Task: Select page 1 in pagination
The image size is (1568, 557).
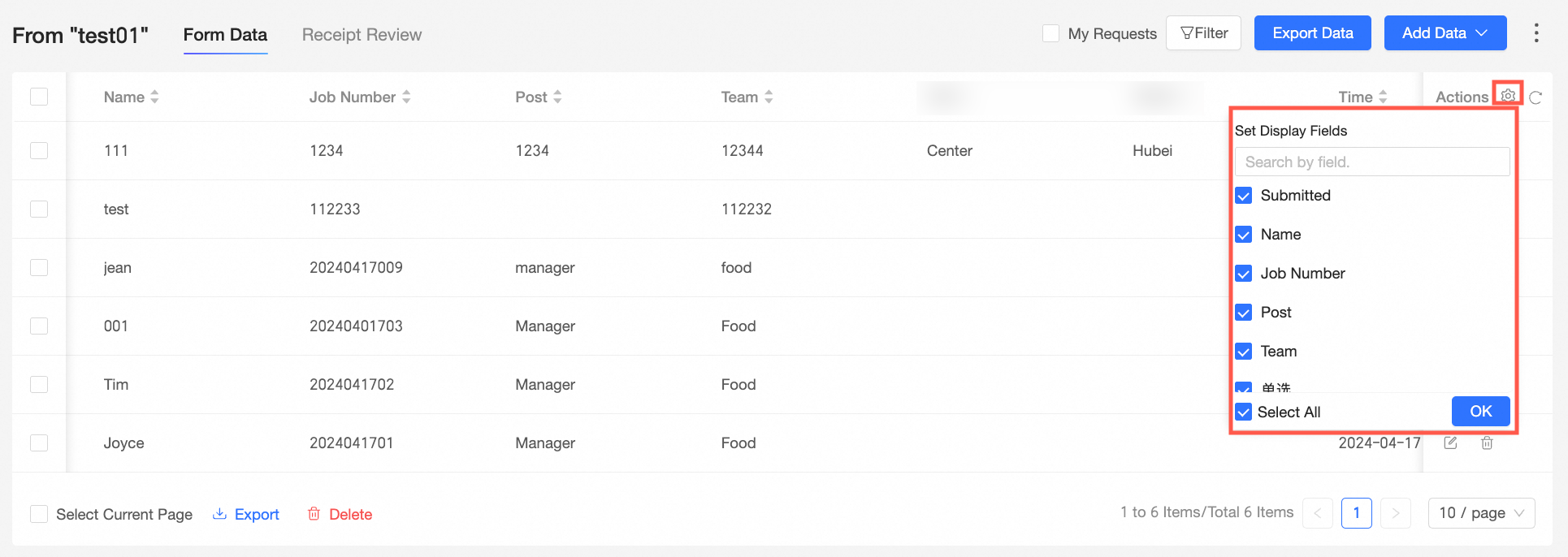Action: [x=1357, y=513]
